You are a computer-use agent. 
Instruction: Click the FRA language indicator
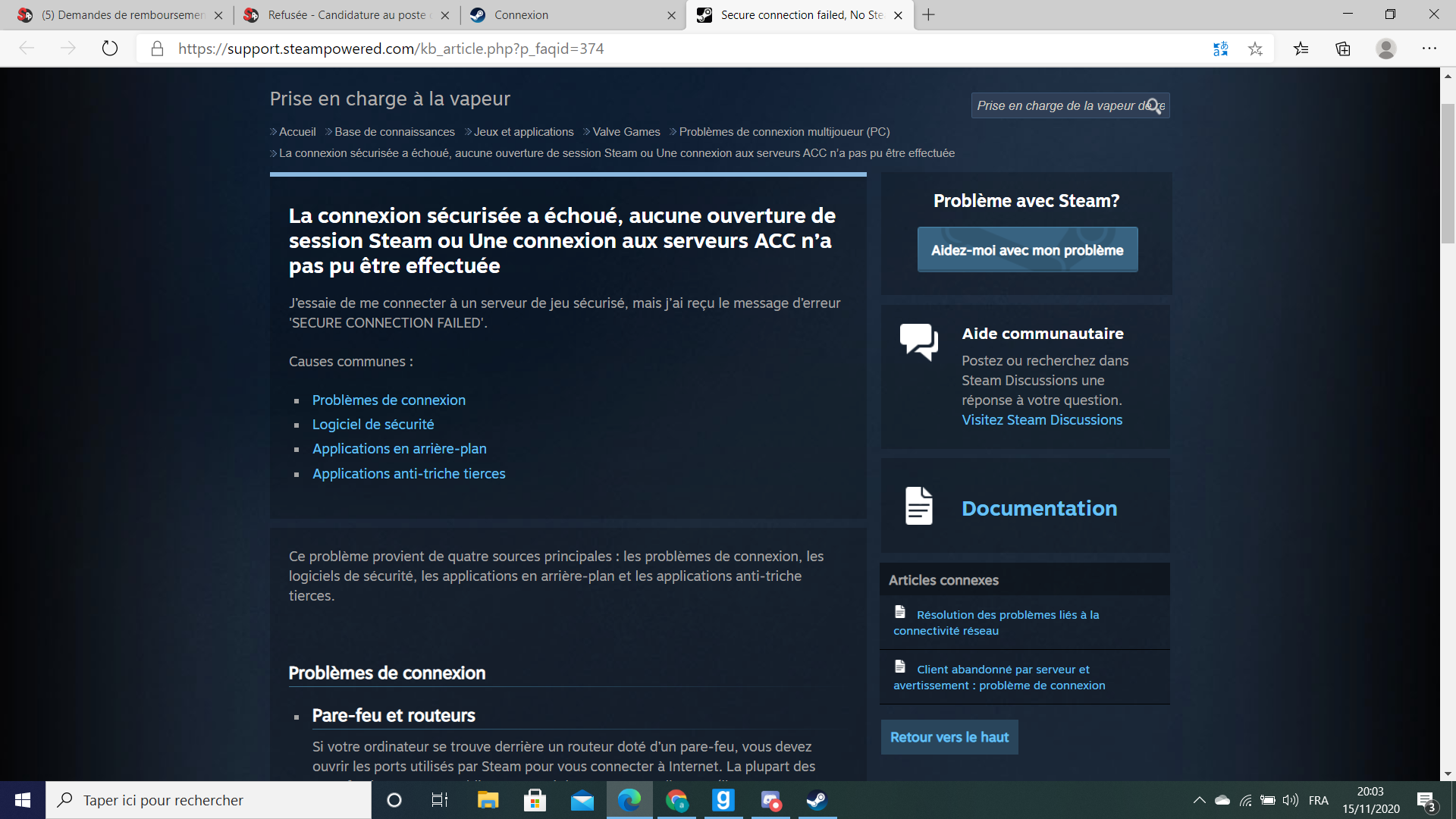coord(1319,800)
